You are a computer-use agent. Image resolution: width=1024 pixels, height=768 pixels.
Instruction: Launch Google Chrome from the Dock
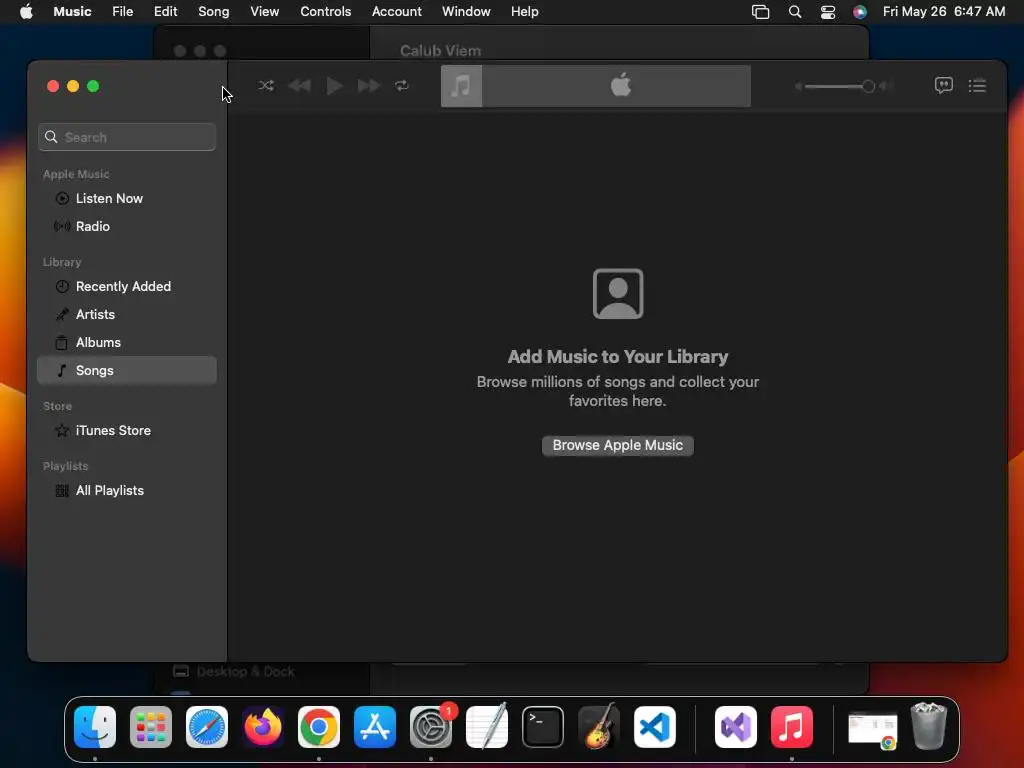319,727
